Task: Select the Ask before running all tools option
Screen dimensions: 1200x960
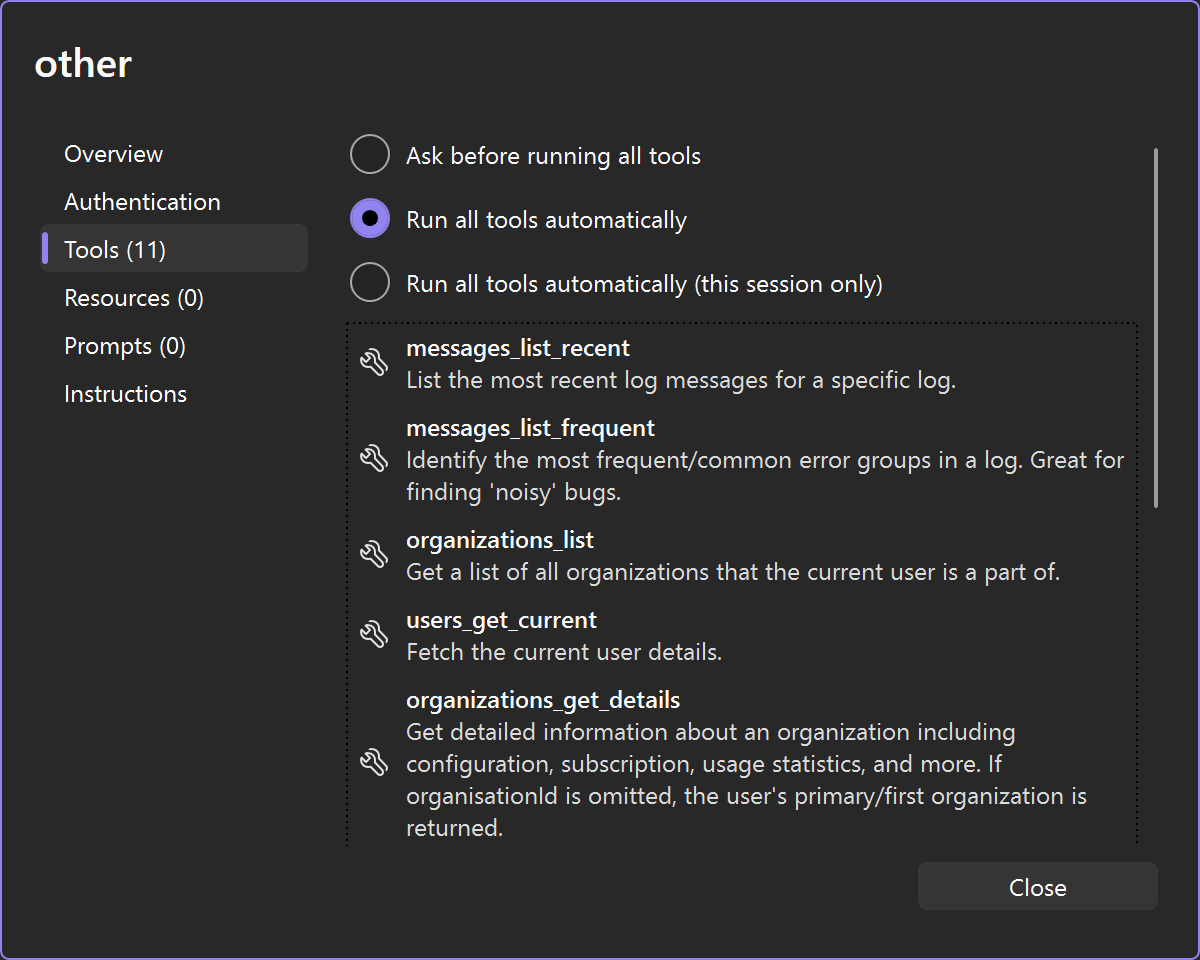Action: [x=370, y=154]
